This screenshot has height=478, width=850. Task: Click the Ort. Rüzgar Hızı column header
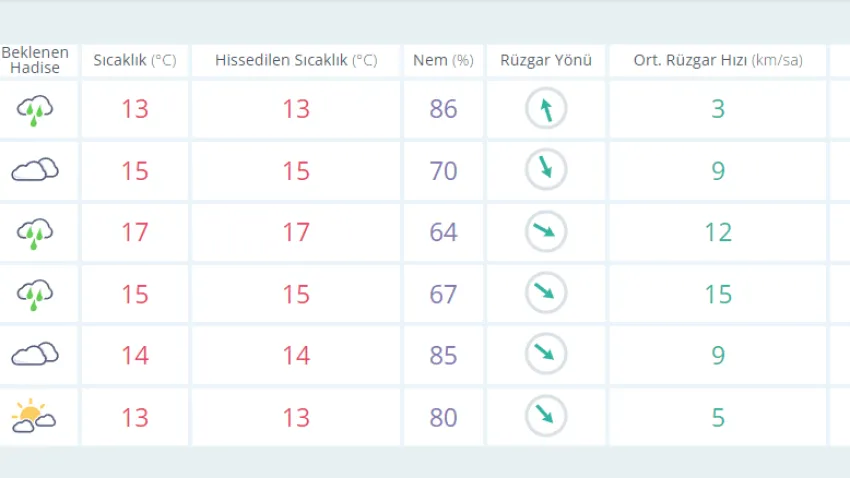coord(717,60)
